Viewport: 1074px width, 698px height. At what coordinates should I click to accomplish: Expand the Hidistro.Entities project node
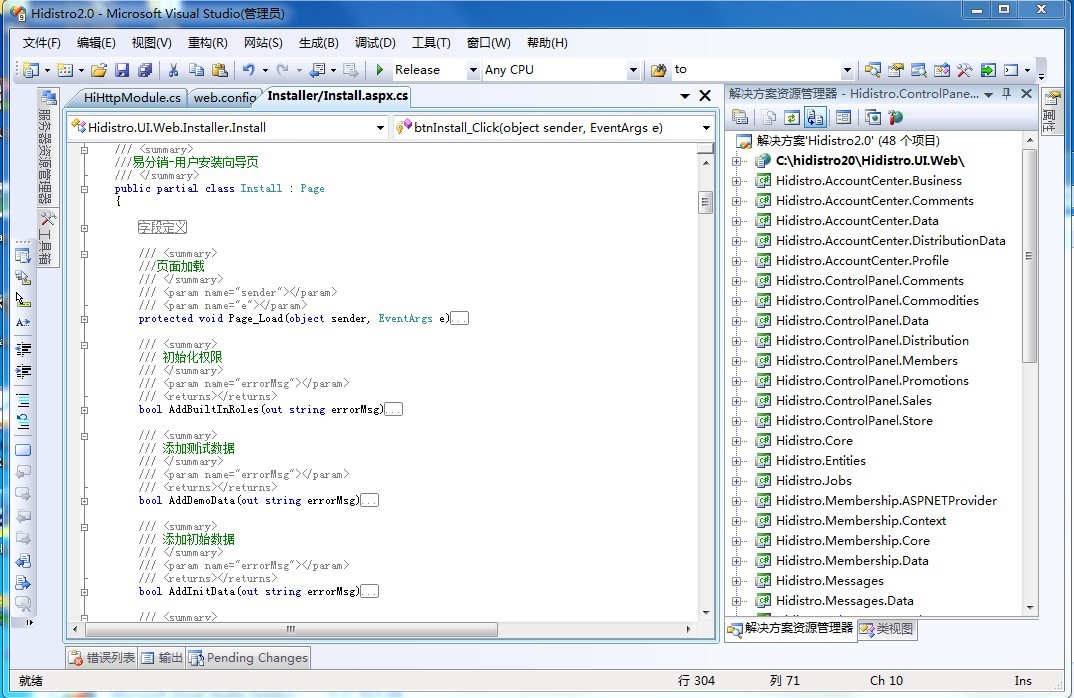[x=736, y=461]
